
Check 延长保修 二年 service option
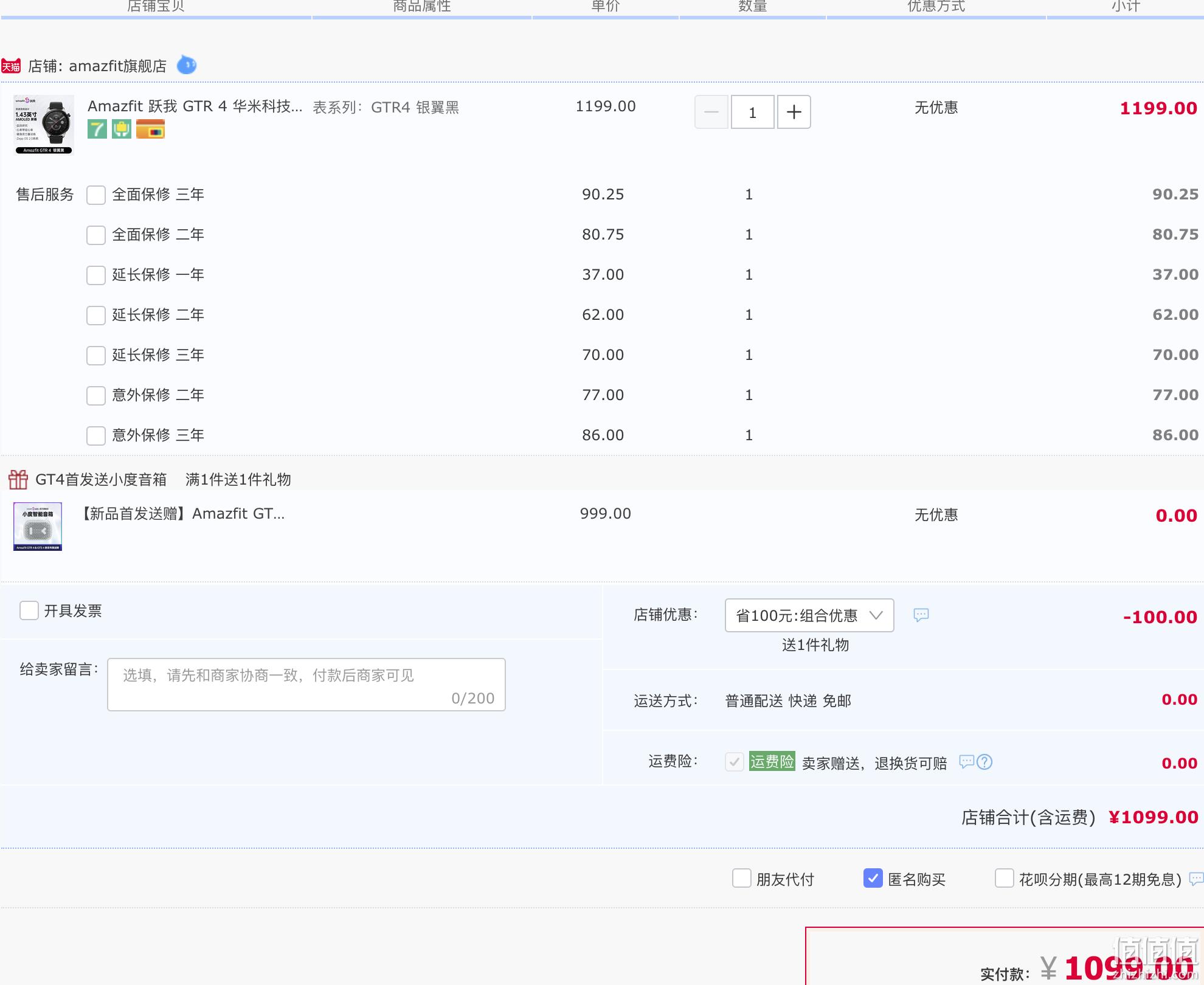click(x=96, y=316)
